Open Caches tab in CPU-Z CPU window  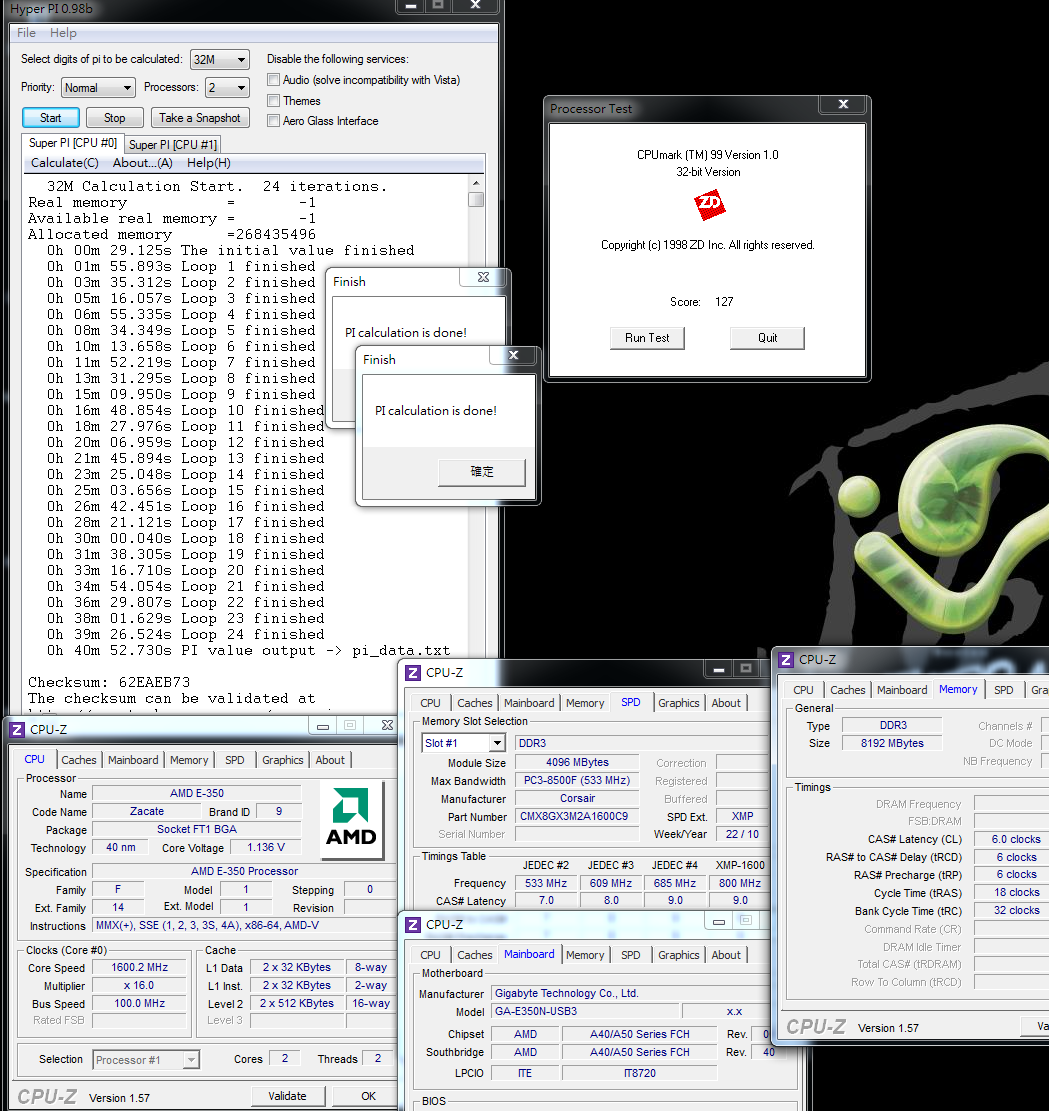79,760
